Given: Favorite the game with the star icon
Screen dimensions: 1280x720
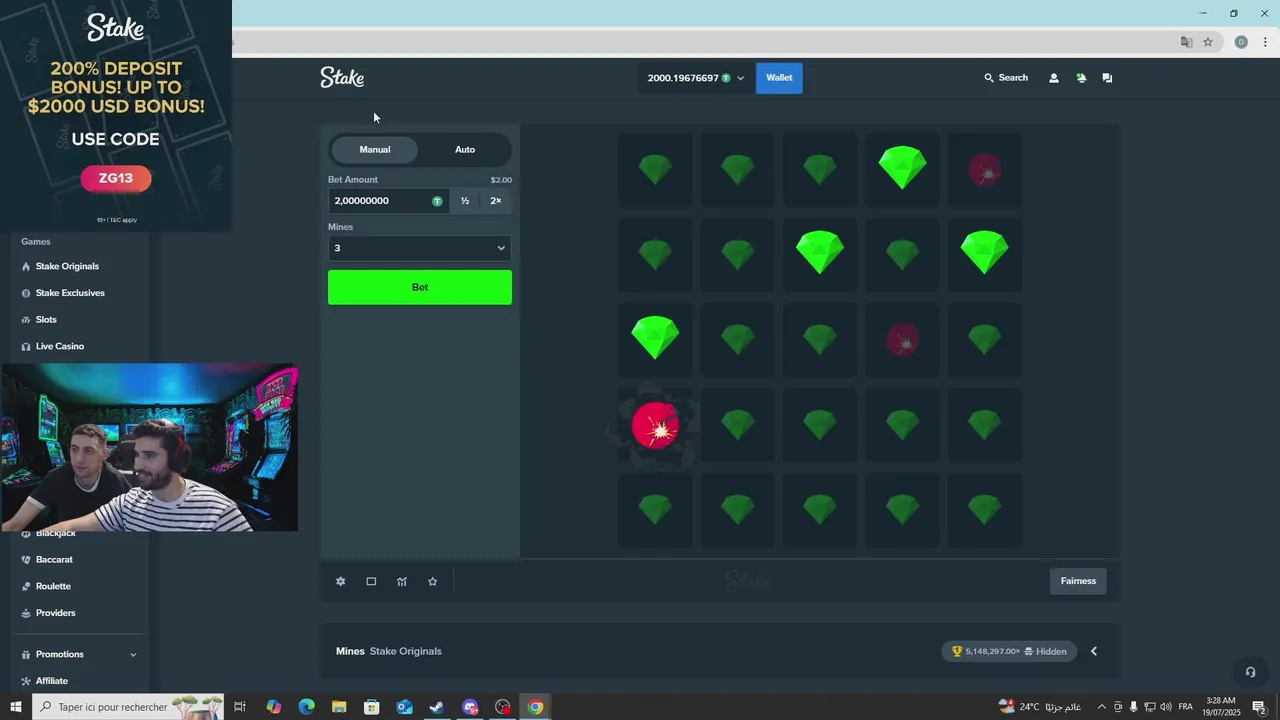Looking at the screenshot, I should (x=433, y=581).
